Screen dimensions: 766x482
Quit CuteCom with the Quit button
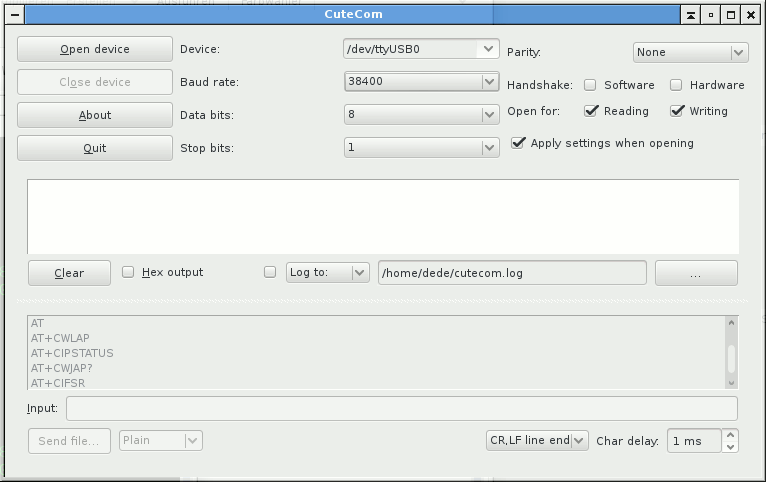point(95,148)
